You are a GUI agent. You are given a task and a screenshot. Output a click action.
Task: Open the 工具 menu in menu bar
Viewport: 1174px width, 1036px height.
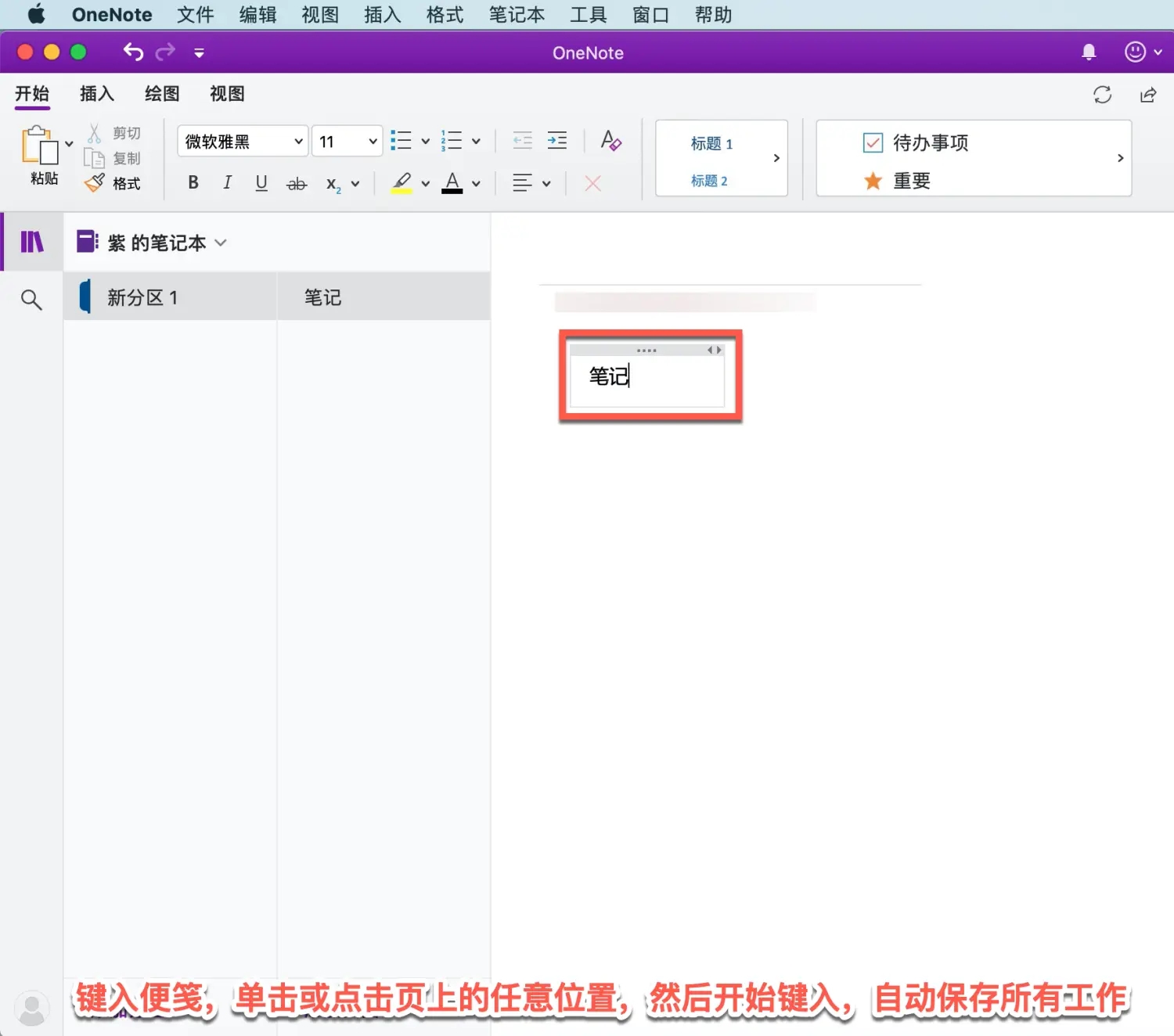click(588, 14)
